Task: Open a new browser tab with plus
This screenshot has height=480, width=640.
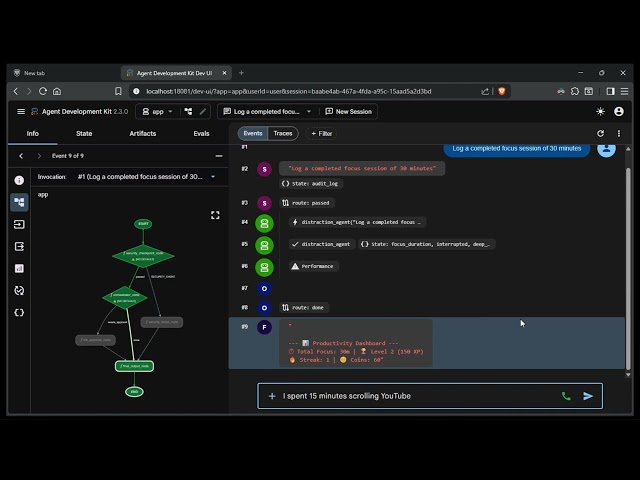Action: click(241, 73)
